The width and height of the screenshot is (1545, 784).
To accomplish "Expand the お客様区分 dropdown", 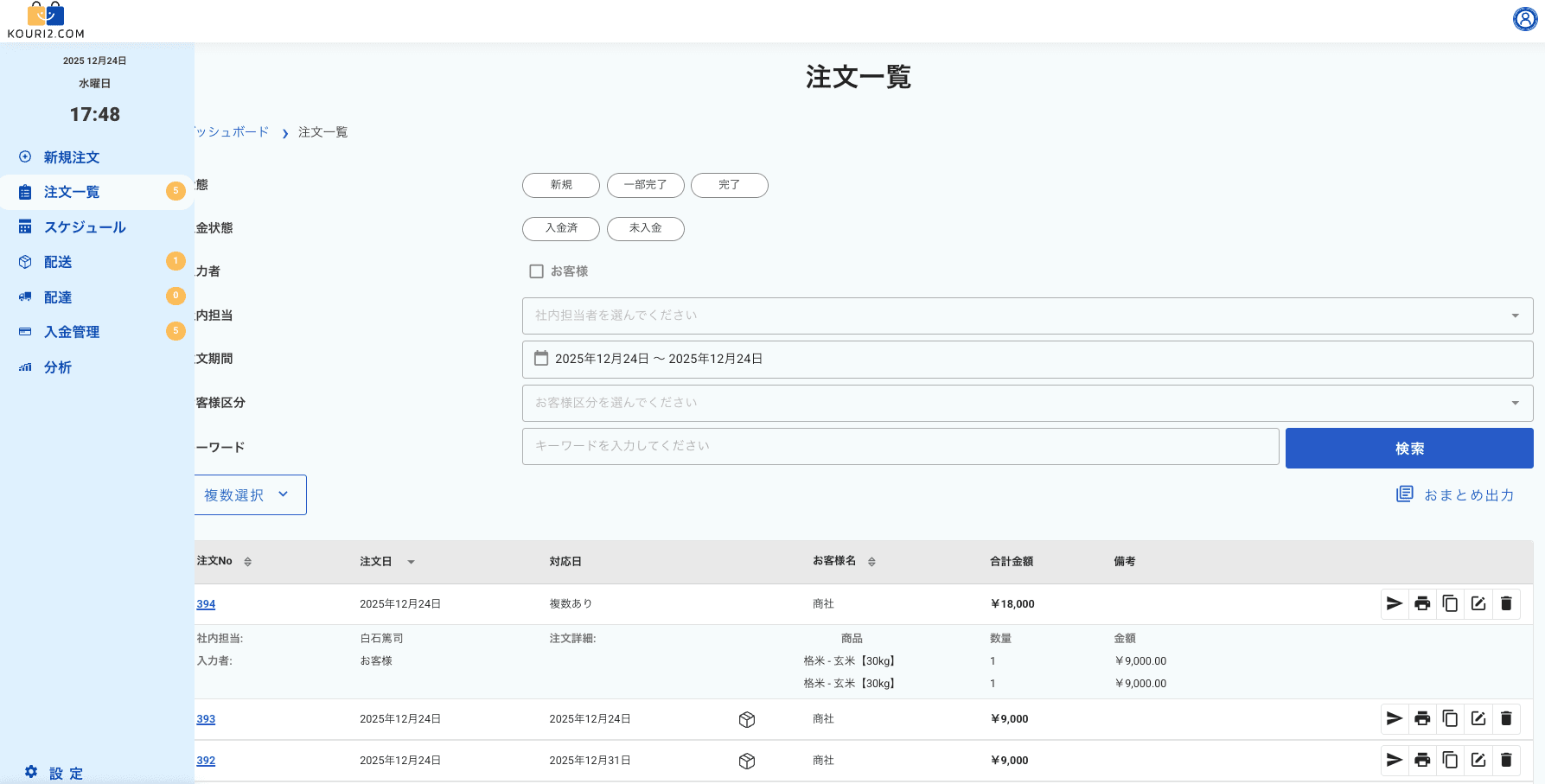I will [x=1027, y=403].
